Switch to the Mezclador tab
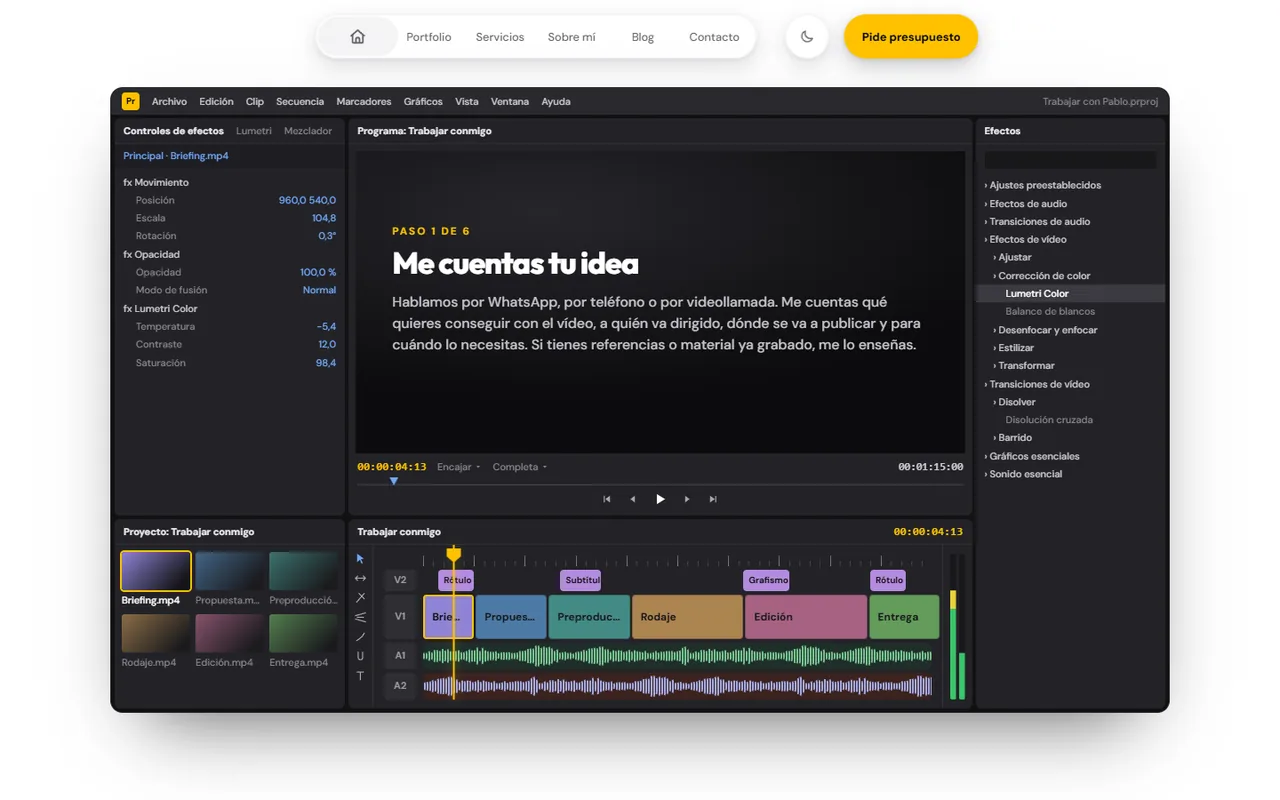1280x800 pixels. point(308,131)
